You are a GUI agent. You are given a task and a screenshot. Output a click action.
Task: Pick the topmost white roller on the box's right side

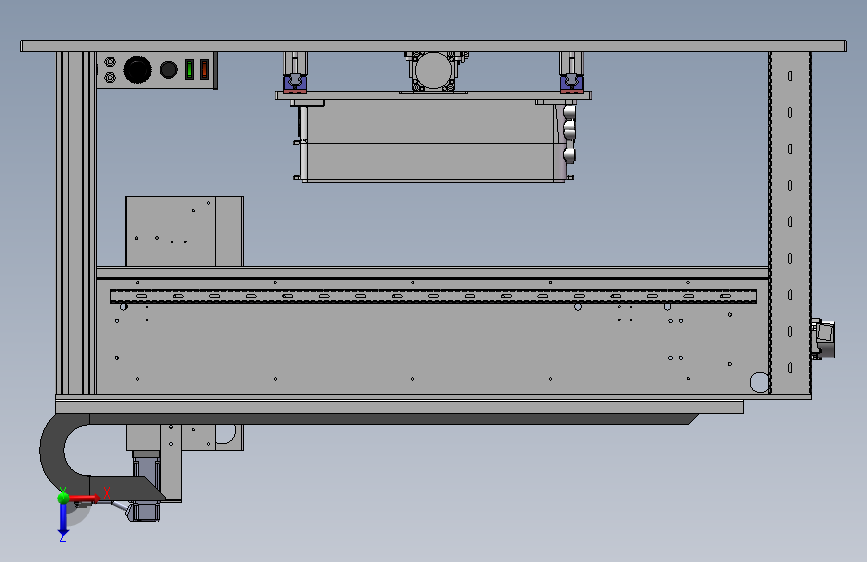pyautogui.click(x=569, y=112)
